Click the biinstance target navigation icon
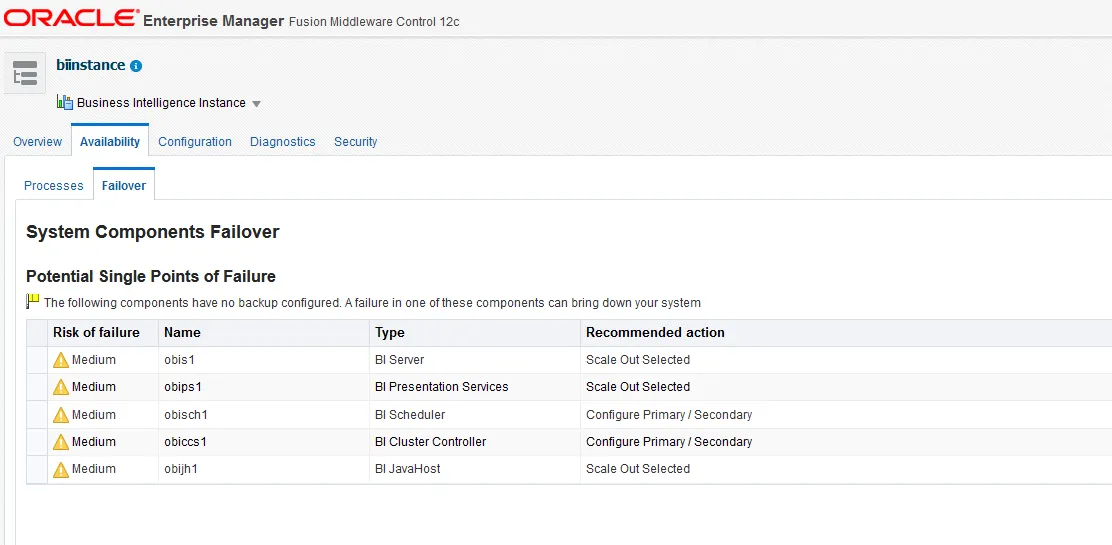The width and height of the screenshot is (1112, 545). (25, 73)
